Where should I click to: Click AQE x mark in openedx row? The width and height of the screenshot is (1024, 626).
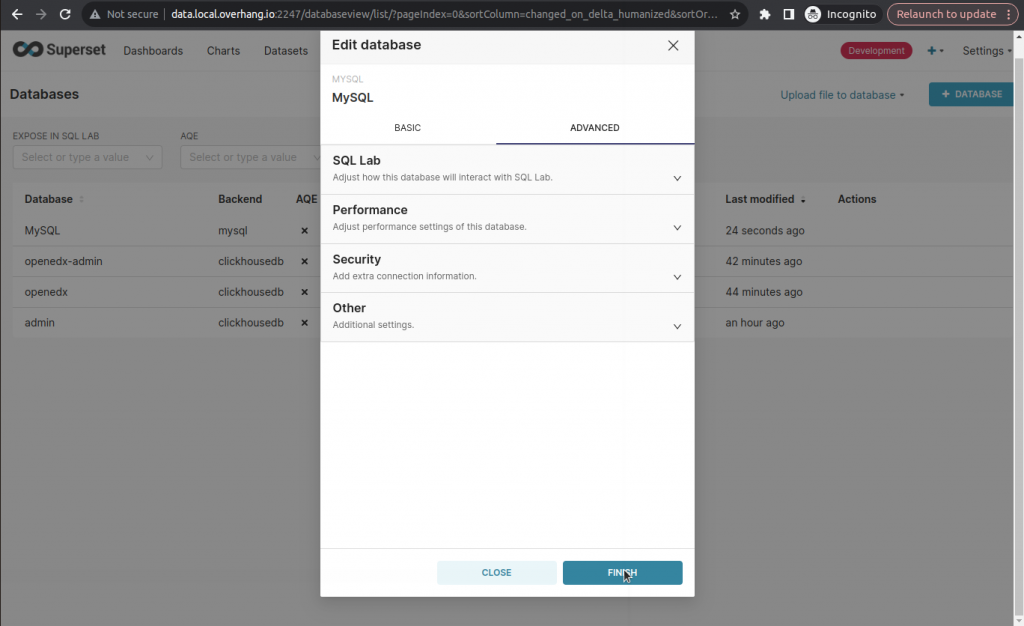pos(304,292)
